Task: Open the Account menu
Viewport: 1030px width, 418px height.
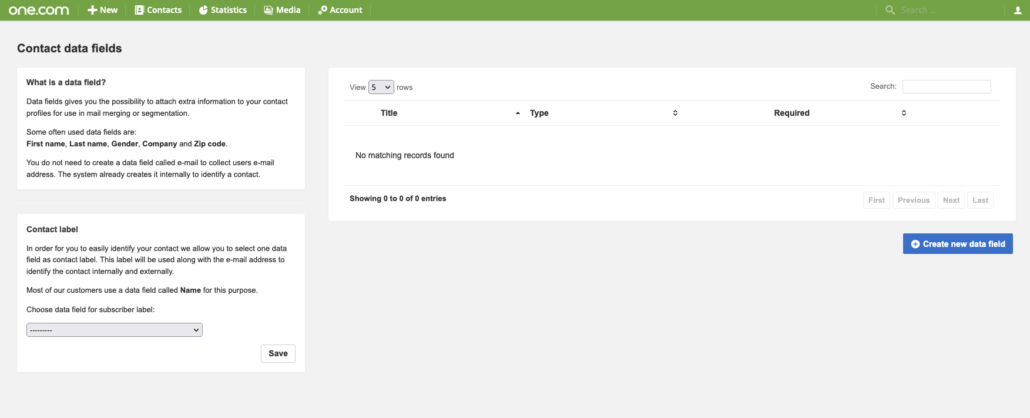Action: 340,10
